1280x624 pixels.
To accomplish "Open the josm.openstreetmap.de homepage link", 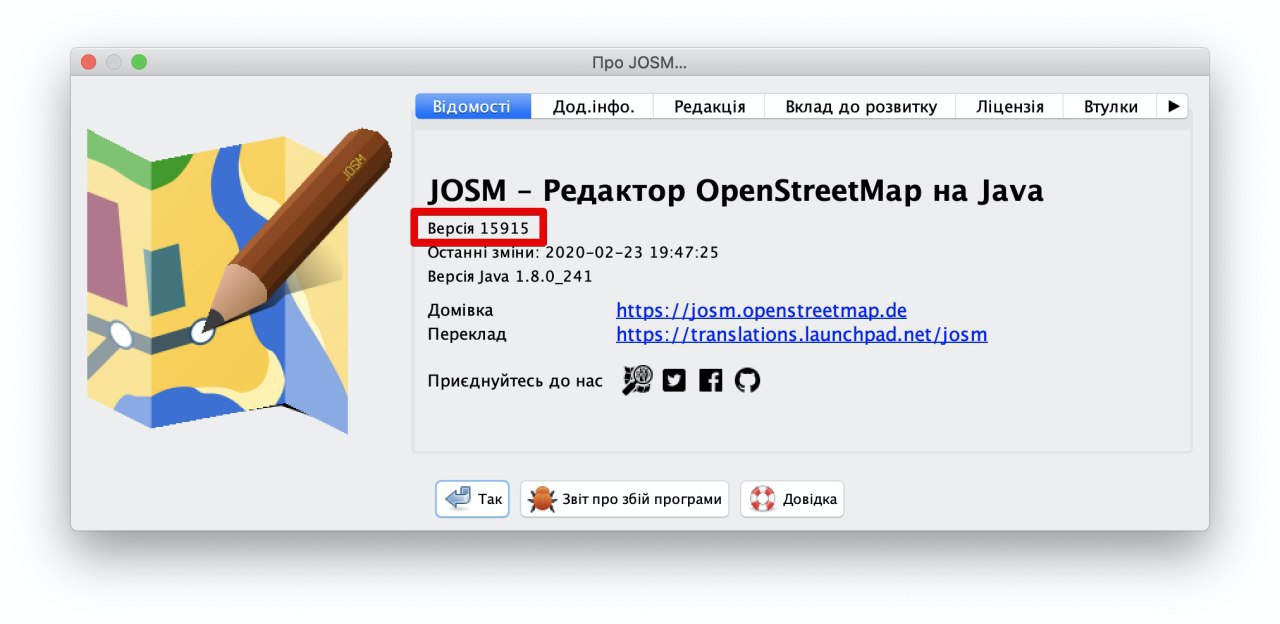I will click(761, 311).
